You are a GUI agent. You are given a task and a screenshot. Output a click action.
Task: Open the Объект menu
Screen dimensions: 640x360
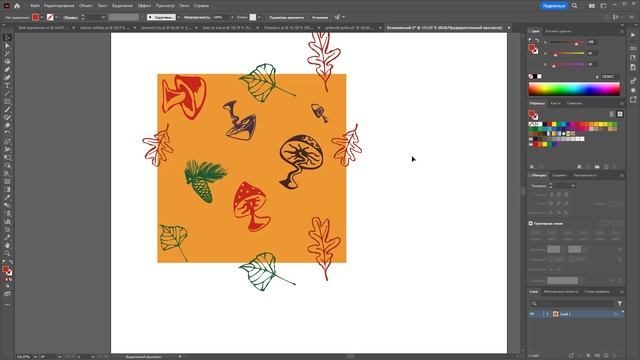[86, 6]
